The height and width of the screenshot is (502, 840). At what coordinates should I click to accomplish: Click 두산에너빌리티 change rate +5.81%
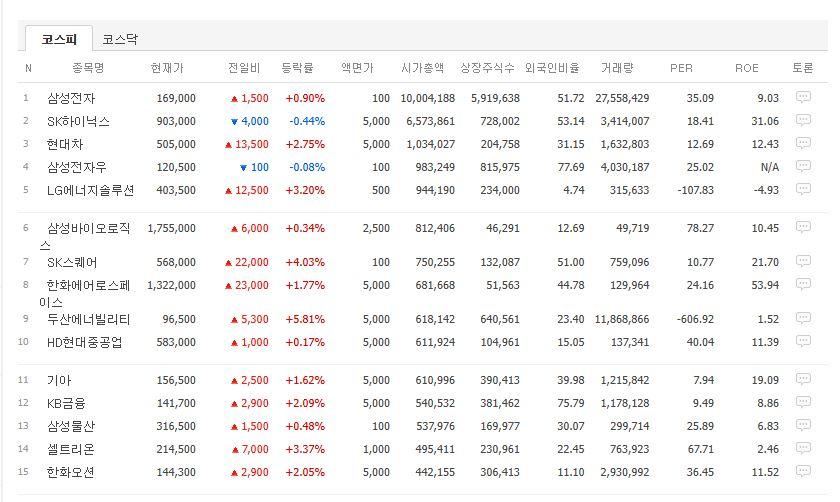point(305,319)
